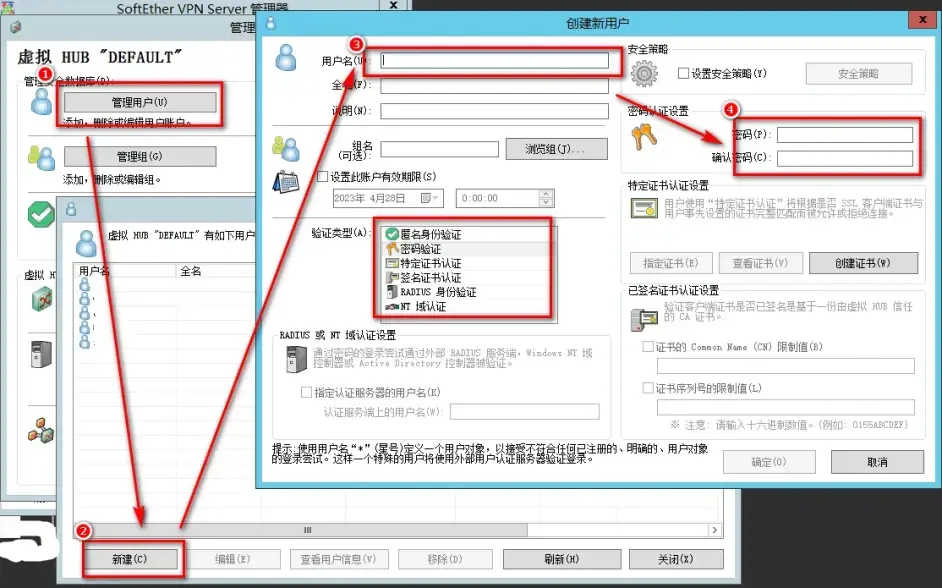Image resolution: width=942 pixels, height=588 pixels.
Task: Switch to the SoftEther VPN Server manager window
Action: tap(160, 9)
